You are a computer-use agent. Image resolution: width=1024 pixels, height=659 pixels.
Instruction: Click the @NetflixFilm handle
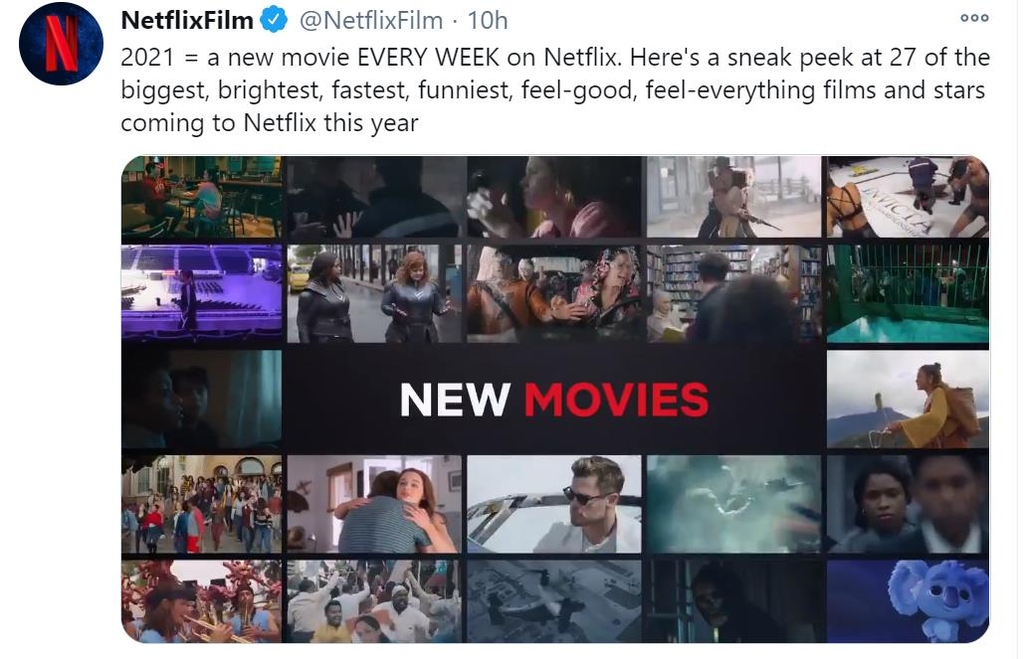(x=371, y=20)
